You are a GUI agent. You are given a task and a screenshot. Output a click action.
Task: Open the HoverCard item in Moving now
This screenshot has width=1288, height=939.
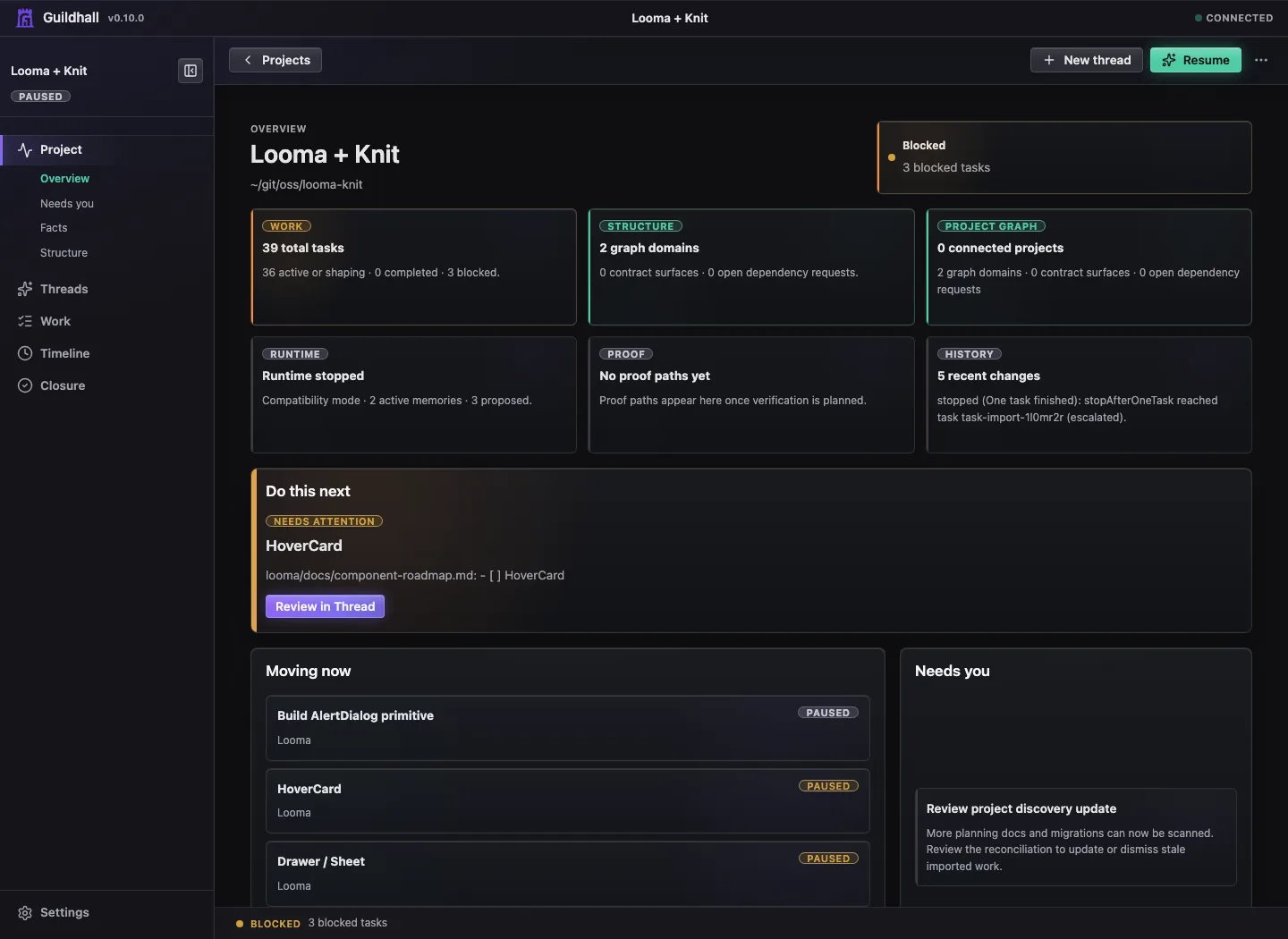tap(568, 800)
